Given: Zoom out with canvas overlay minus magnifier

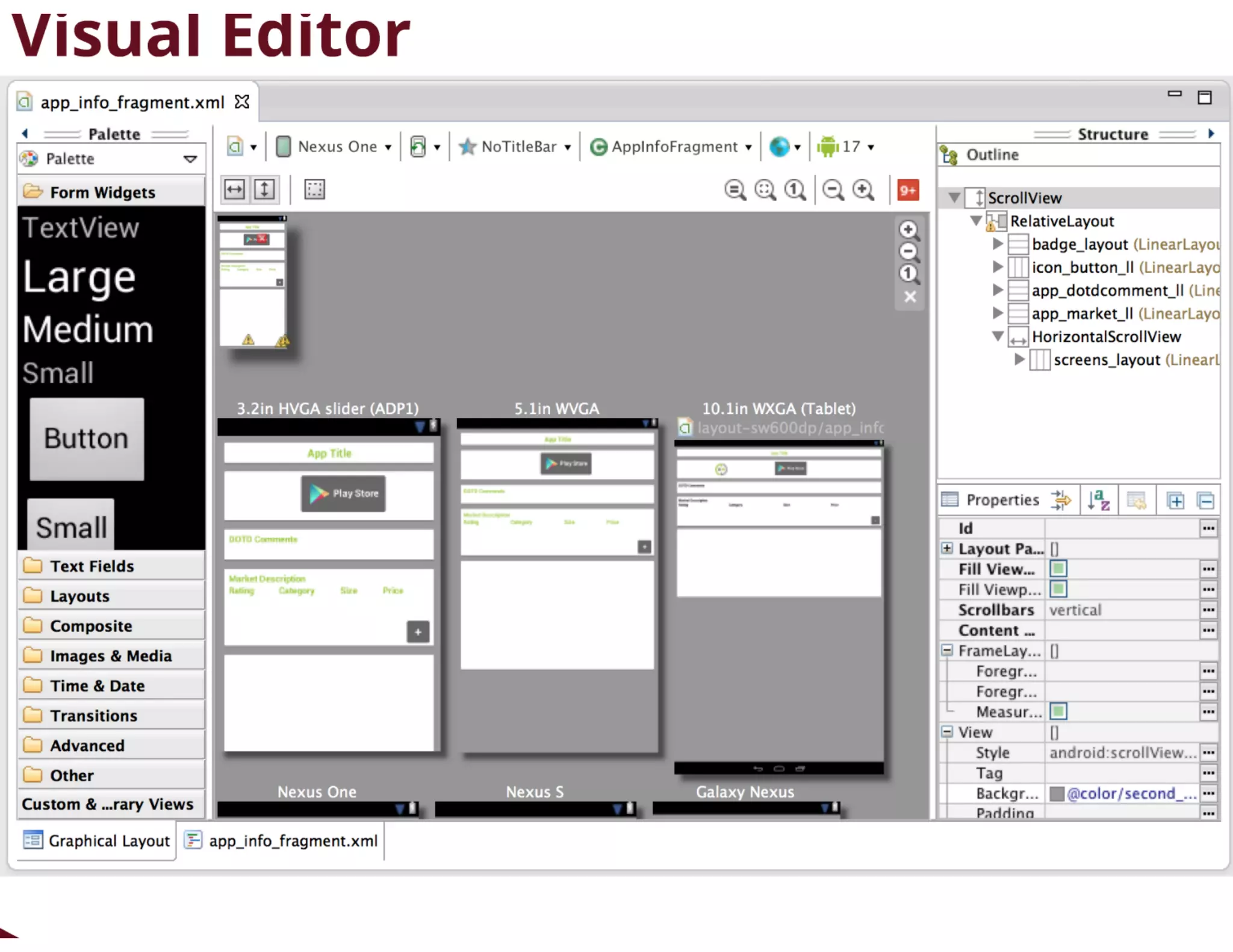Looking at the screenshot, I should tap(908, 252).
